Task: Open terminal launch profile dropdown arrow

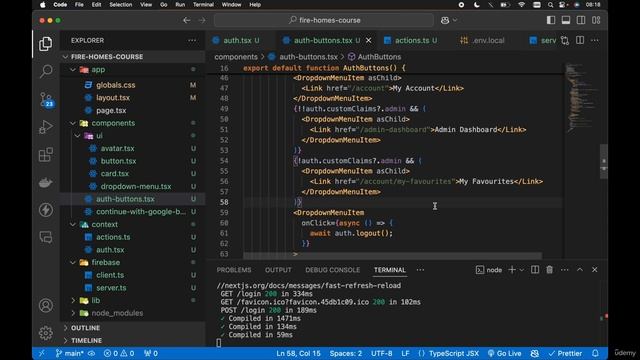Action: pos(522,270)
